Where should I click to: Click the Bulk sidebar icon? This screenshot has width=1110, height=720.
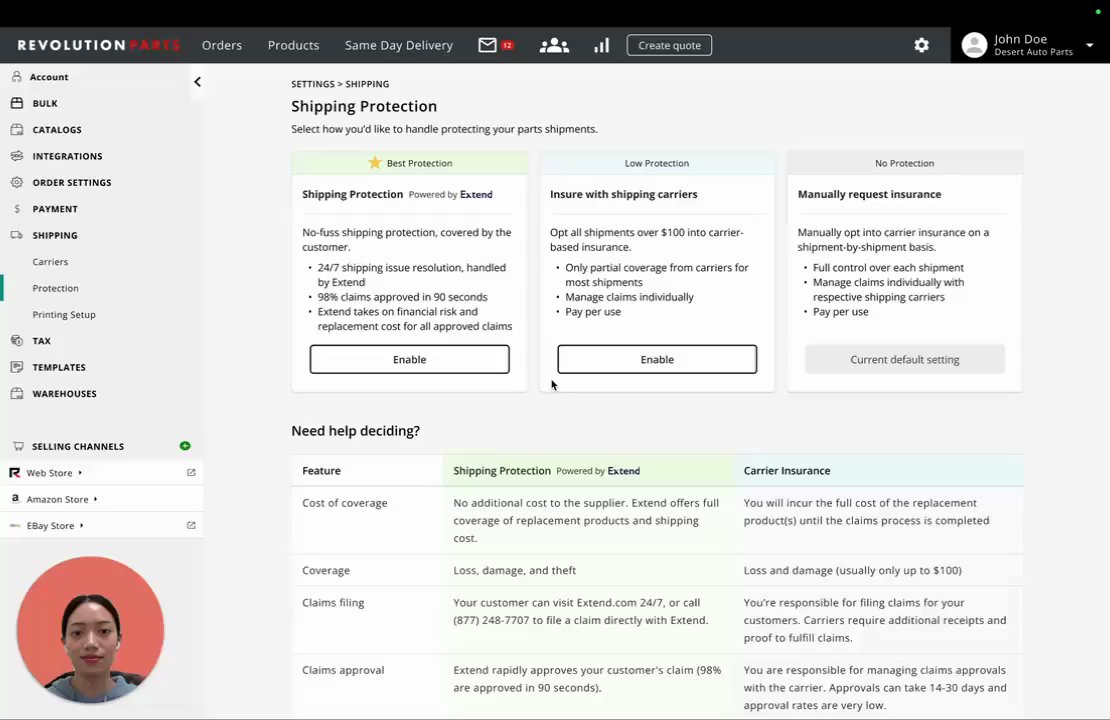click(17, 103)
